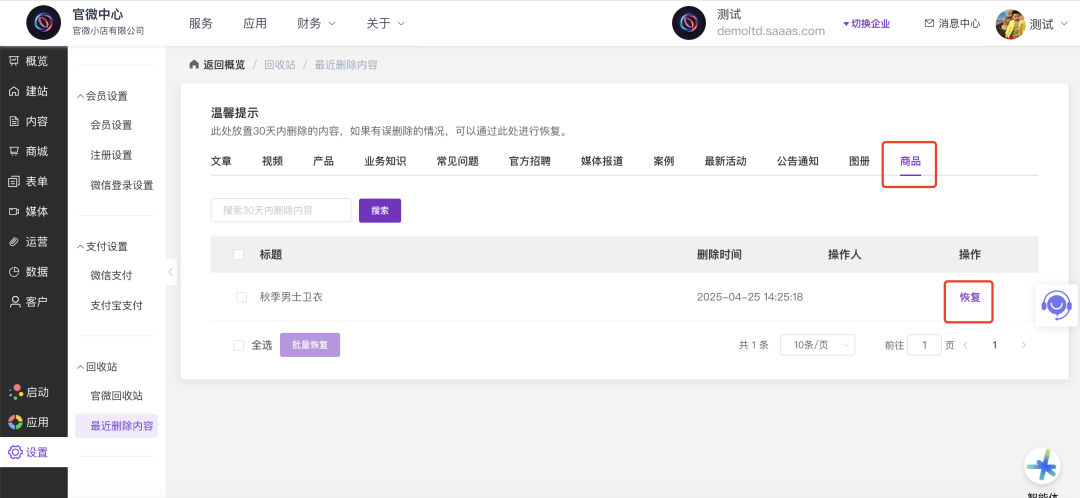The width and height of the screenshot is (1080, 498).
Task: Open the 数据 data sidebar icon
Action: pos(14,271)
